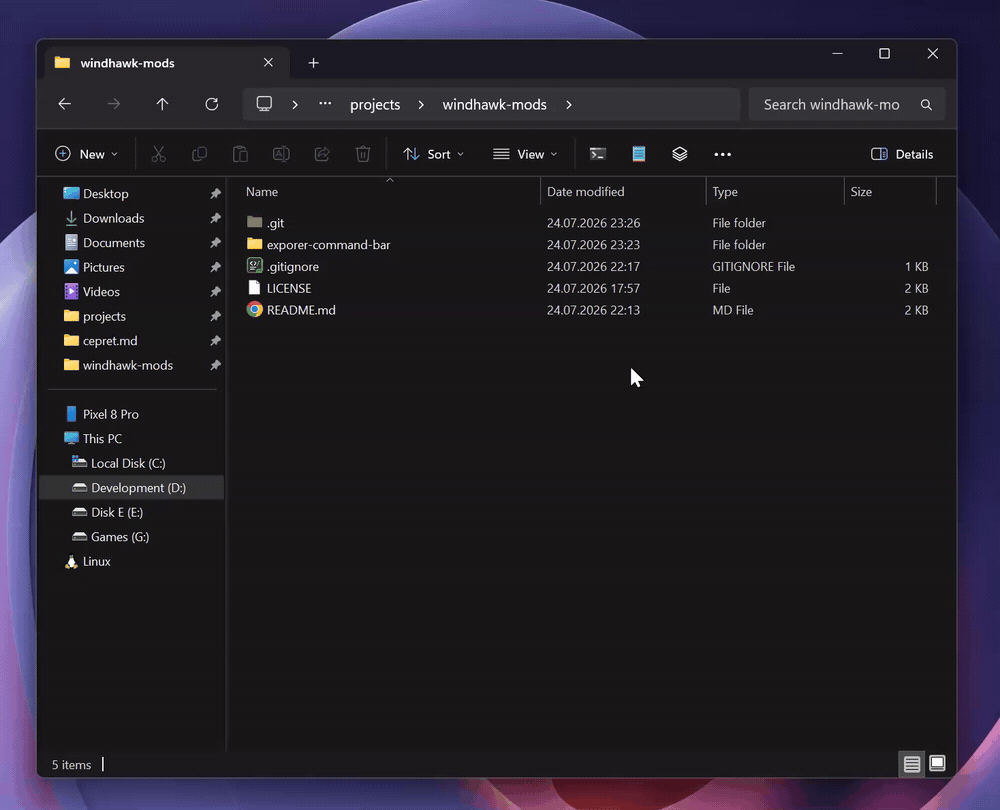Open Development (D:) drive in sidebar
The image size is (1000, 810).
(131, 487)
